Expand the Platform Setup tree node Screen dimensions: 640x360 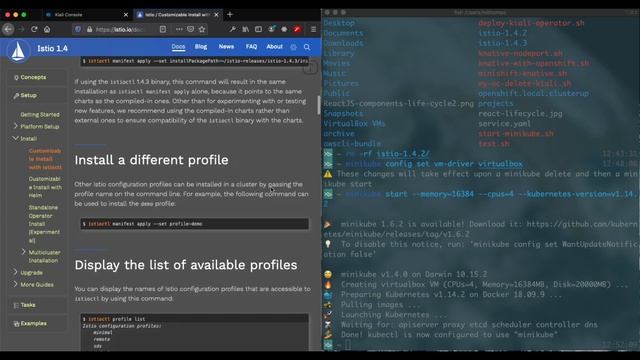(x=16, y=126)
